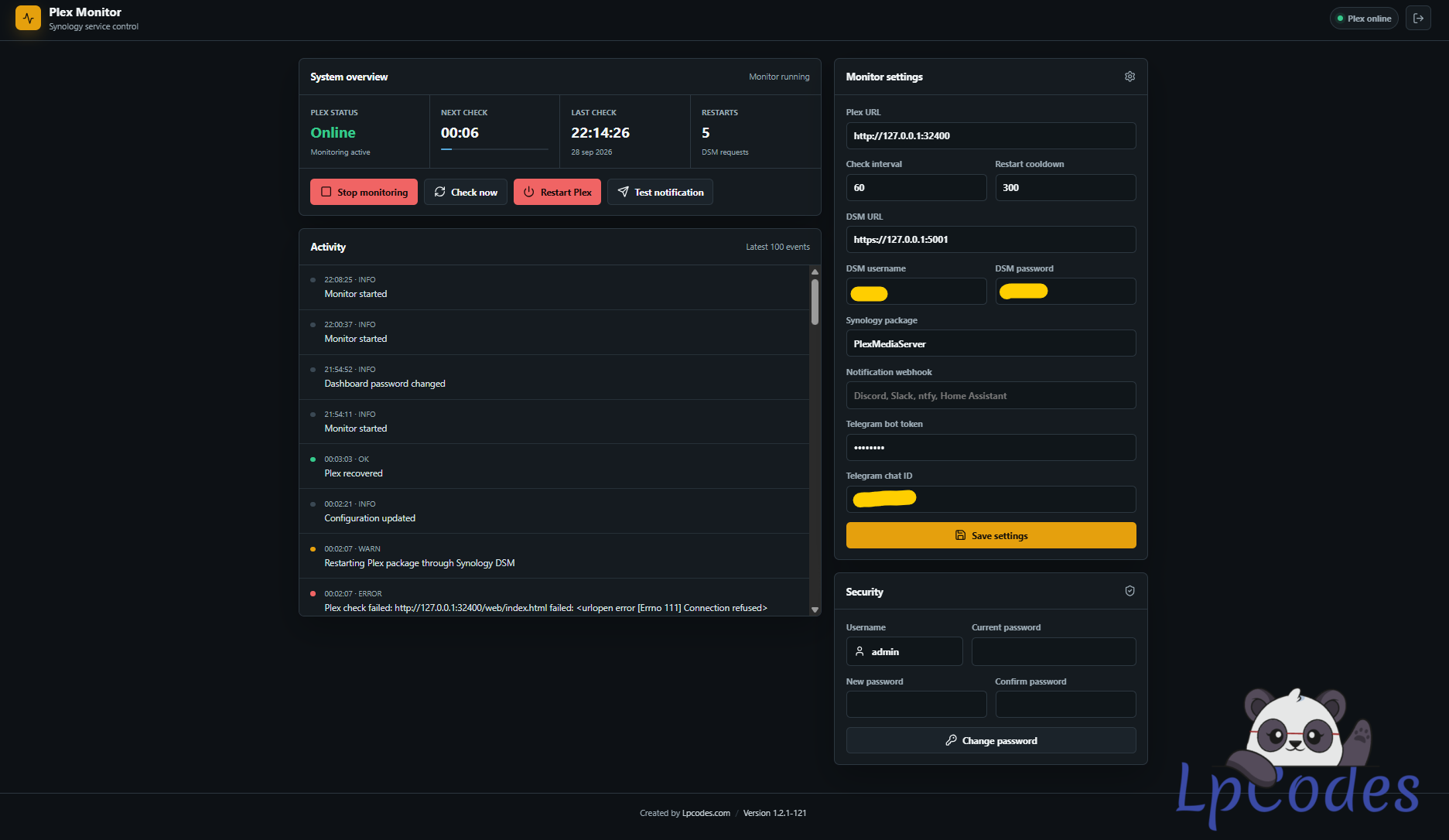Select the Restarting Plex package WARN event
Screen dimensions: 1449x840
(x=554, y=556)
